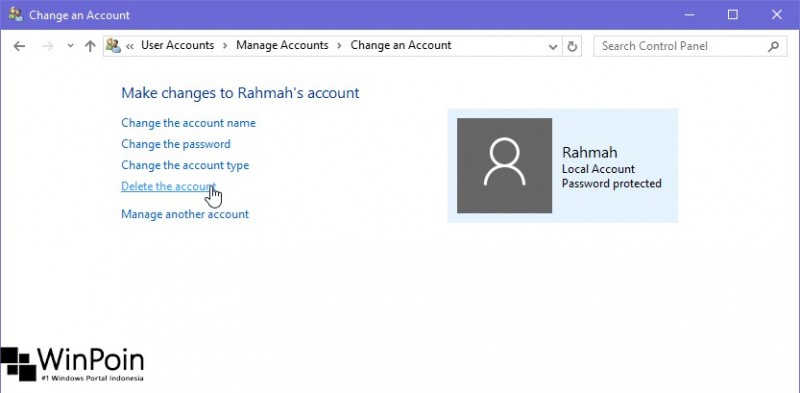800x393 pixels.
Task: Click Delete the account link
Action: click(168, 186)
